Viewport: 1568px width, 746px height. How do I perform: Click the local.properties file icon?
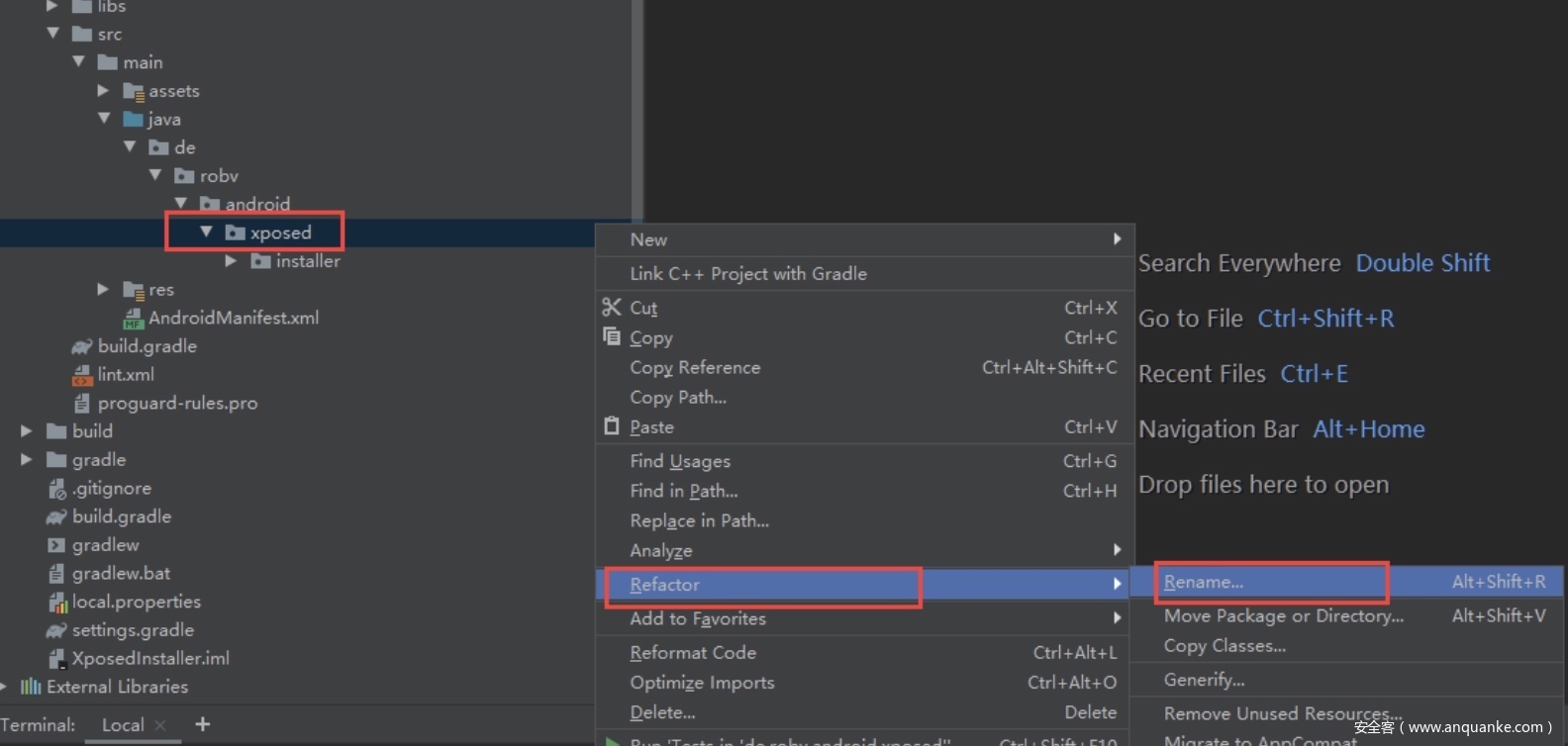[57, 602]
